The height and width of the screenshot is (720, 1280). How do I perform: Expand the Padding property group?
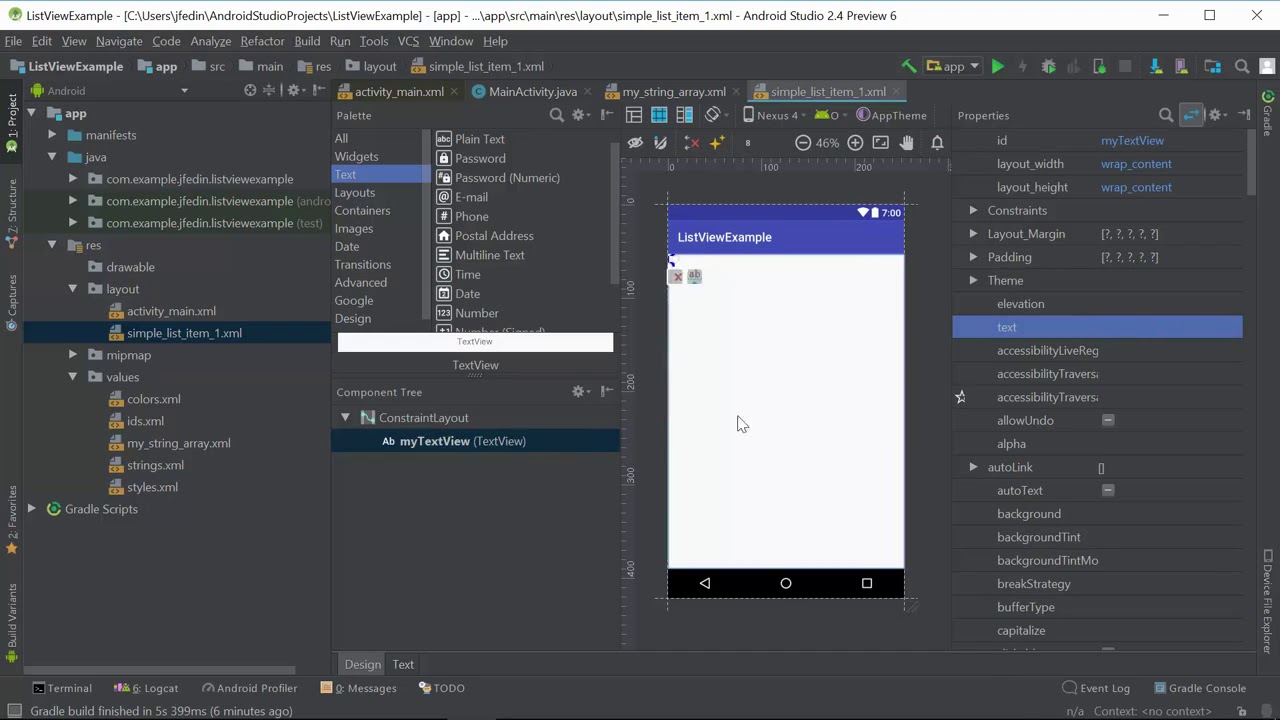(x=973, y=257)
